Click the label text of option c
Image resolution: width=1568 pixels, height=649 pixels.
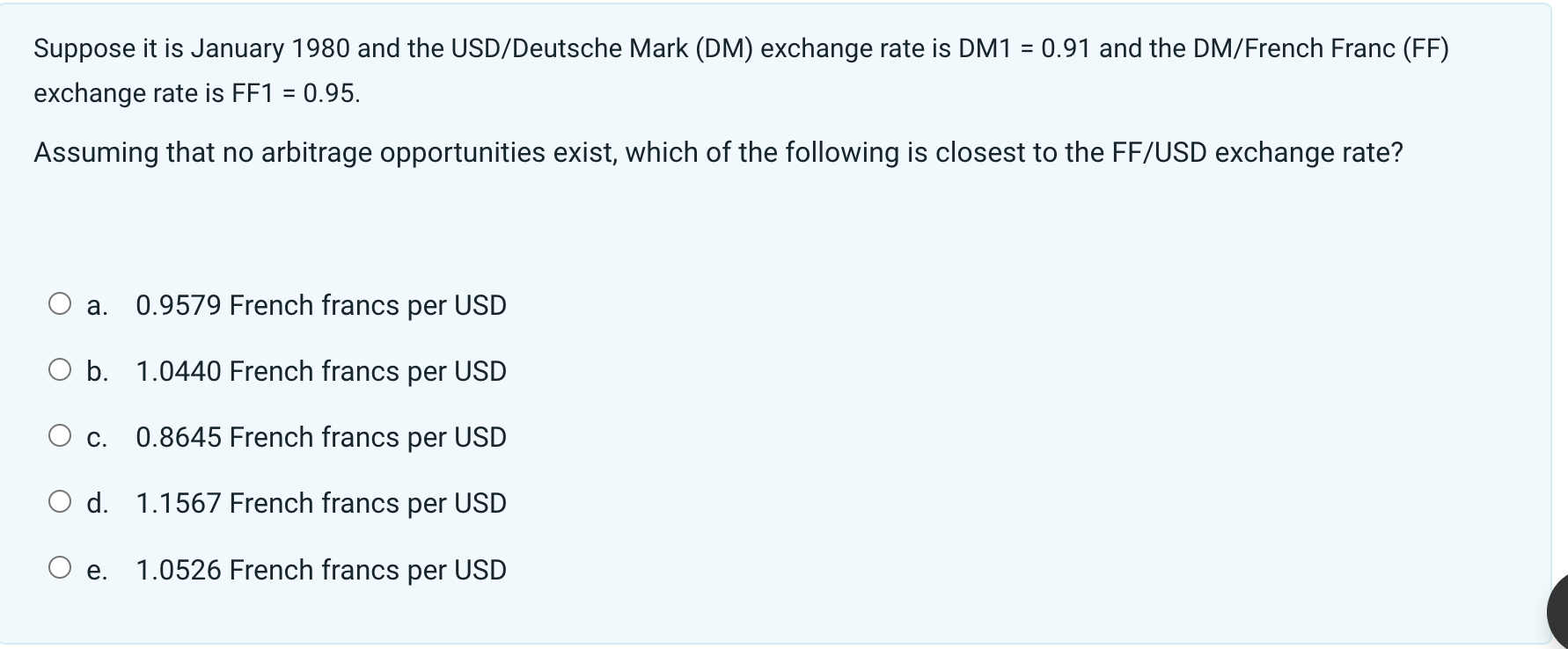320,437
